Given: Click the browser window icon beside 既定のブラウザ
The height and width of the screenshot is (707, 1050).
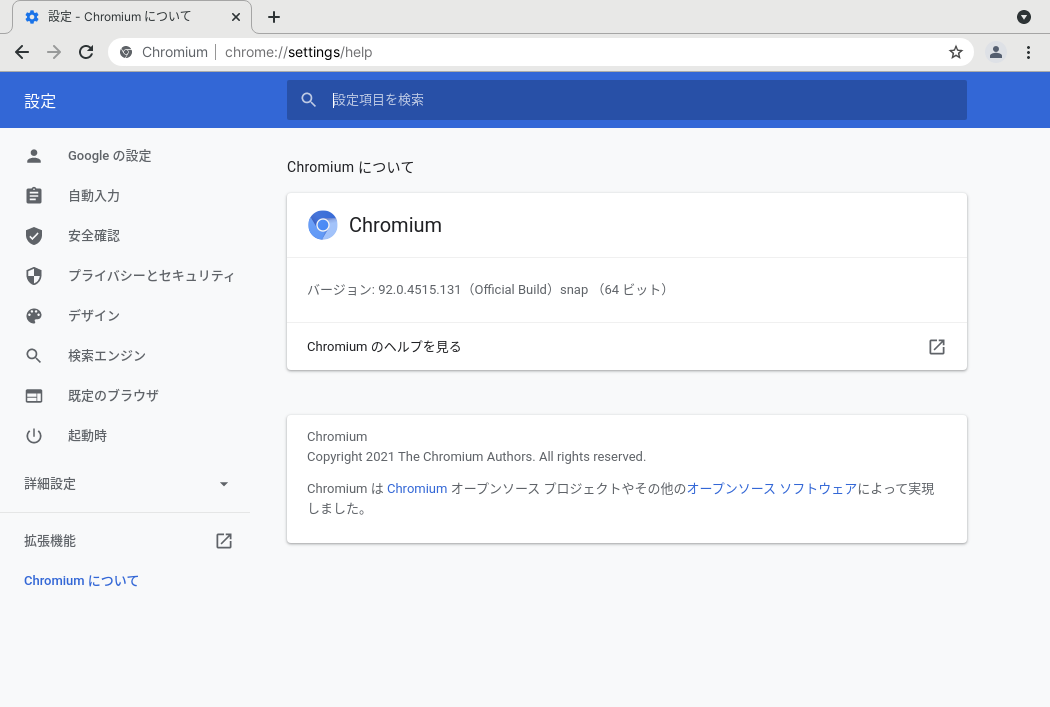Looking at the screenshot, I should (x=33, y=396).
